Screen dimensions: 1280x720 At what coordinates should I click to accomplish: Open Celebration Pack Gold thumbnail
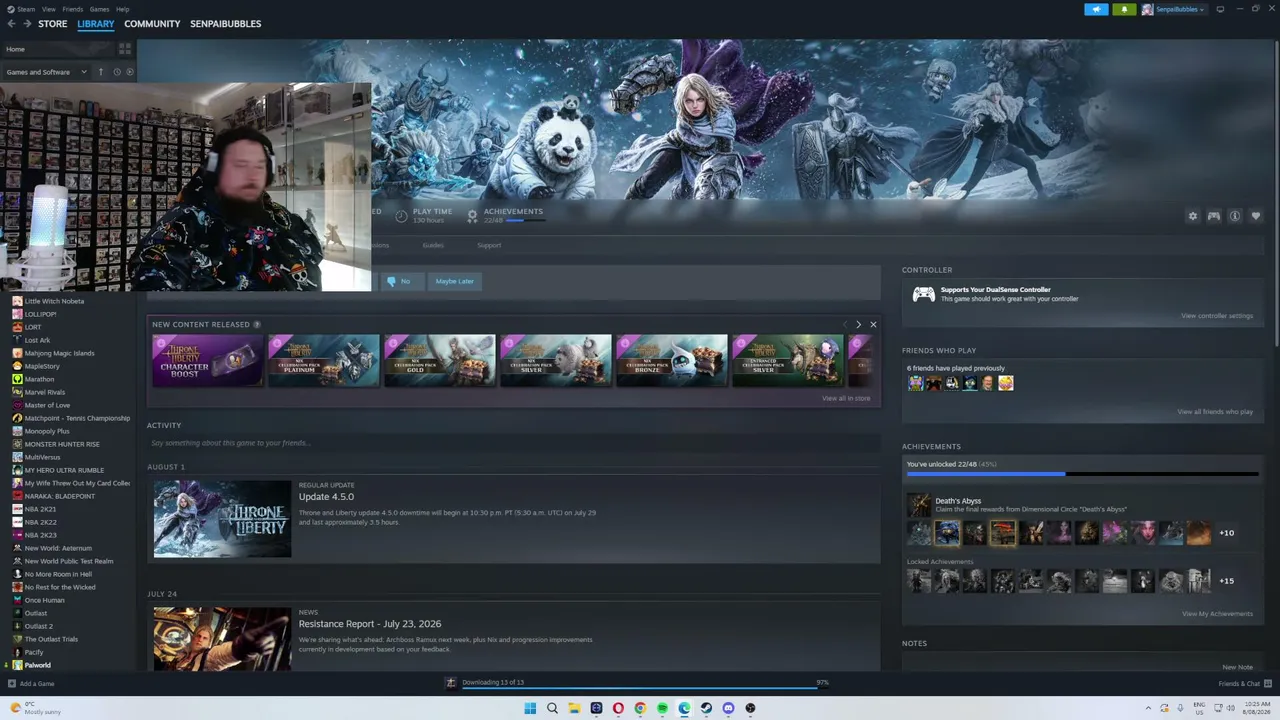tap(439, 360)
